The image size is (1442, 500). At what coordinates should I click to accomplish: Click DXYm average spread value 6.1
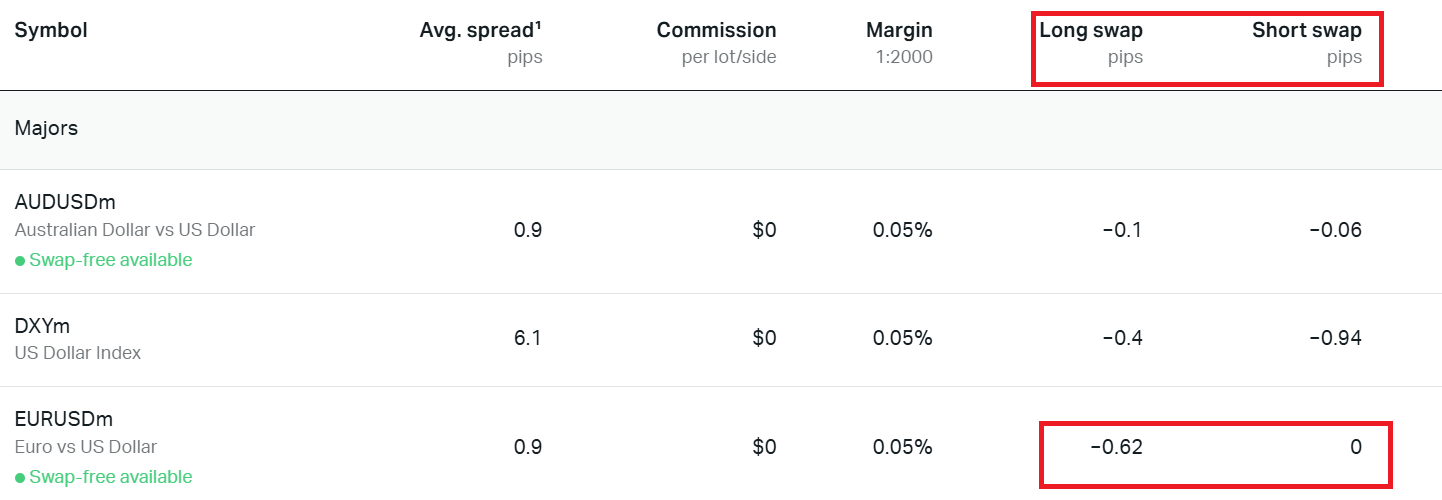coord(527,338)
